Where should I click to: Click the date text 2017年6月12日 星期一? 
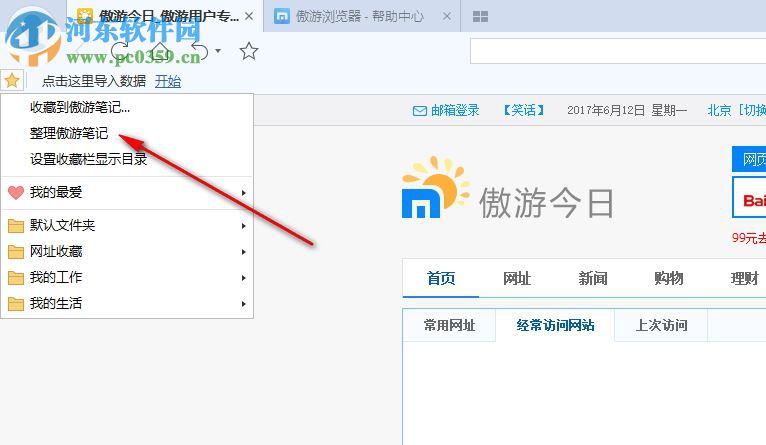tap(627, 110)
